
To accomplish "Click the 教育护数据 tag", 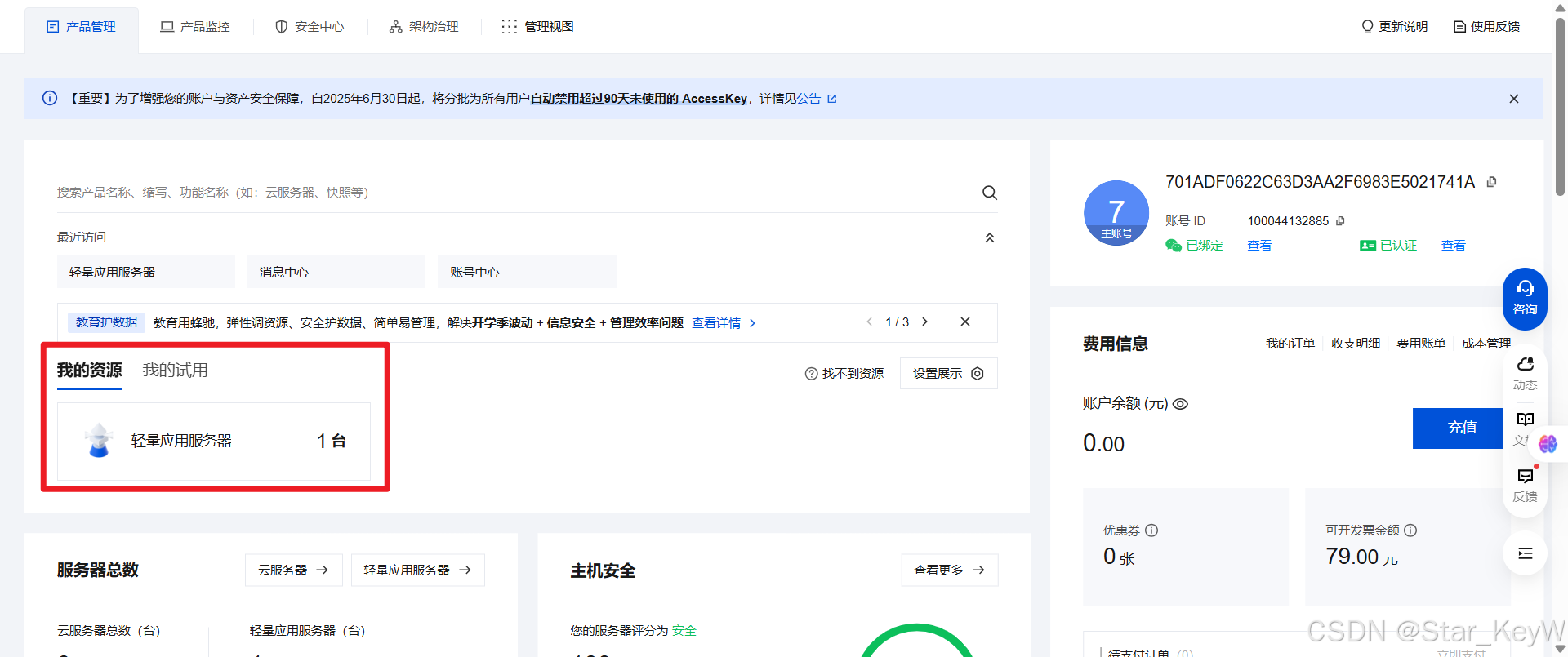I will click(106, 322).
